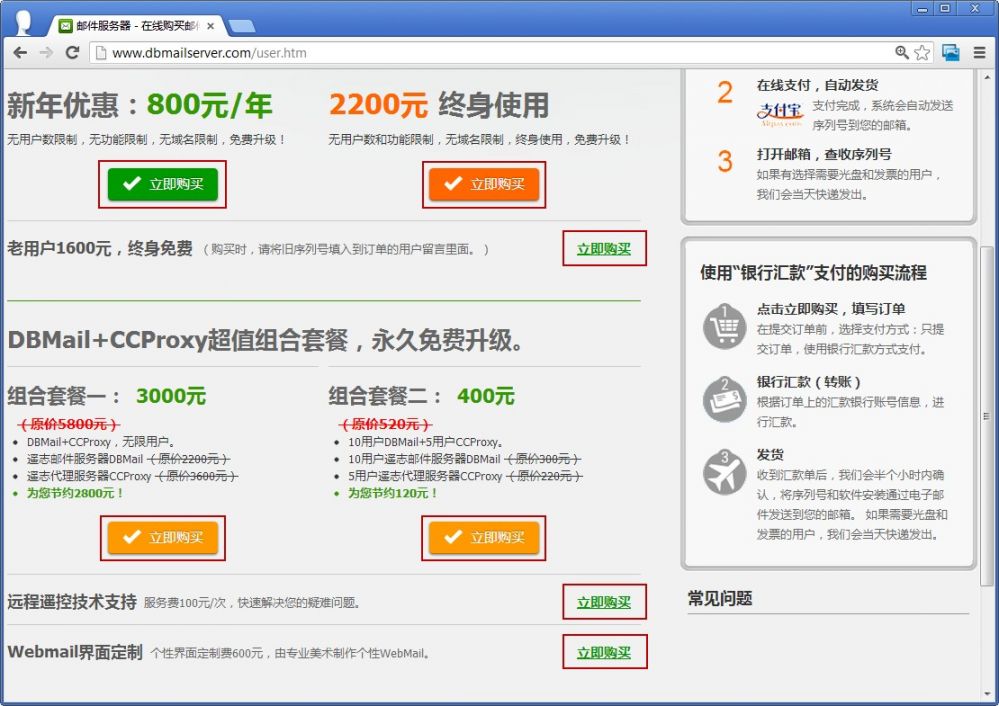This screenshot has width=999, height=706.
Task: Click the 在线支付，自动发货 heading
Action: pyautogui.click(x=817, y=85)
